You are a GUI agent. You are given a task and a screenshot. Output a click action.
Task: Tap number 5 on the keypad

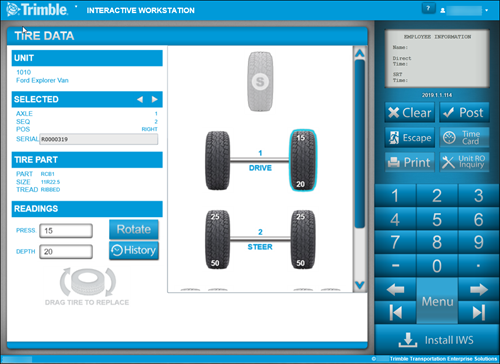437,220
